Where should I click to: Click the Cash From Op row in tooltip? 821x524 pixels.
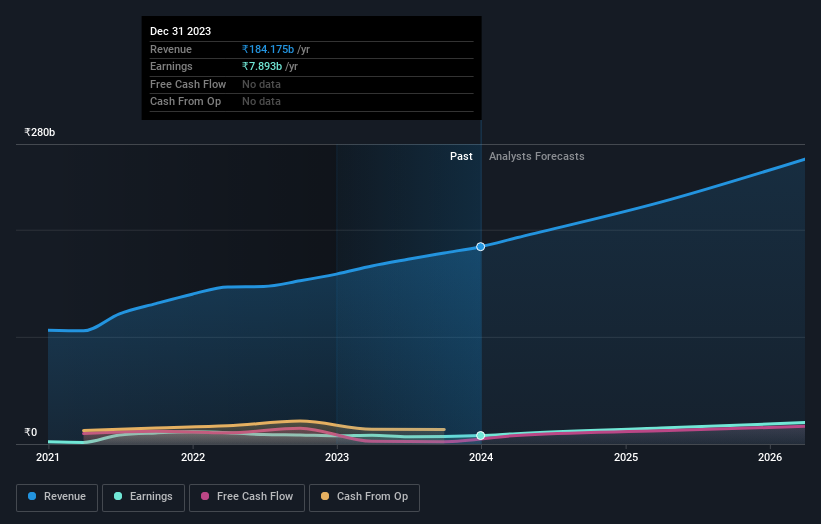point(312,102)
